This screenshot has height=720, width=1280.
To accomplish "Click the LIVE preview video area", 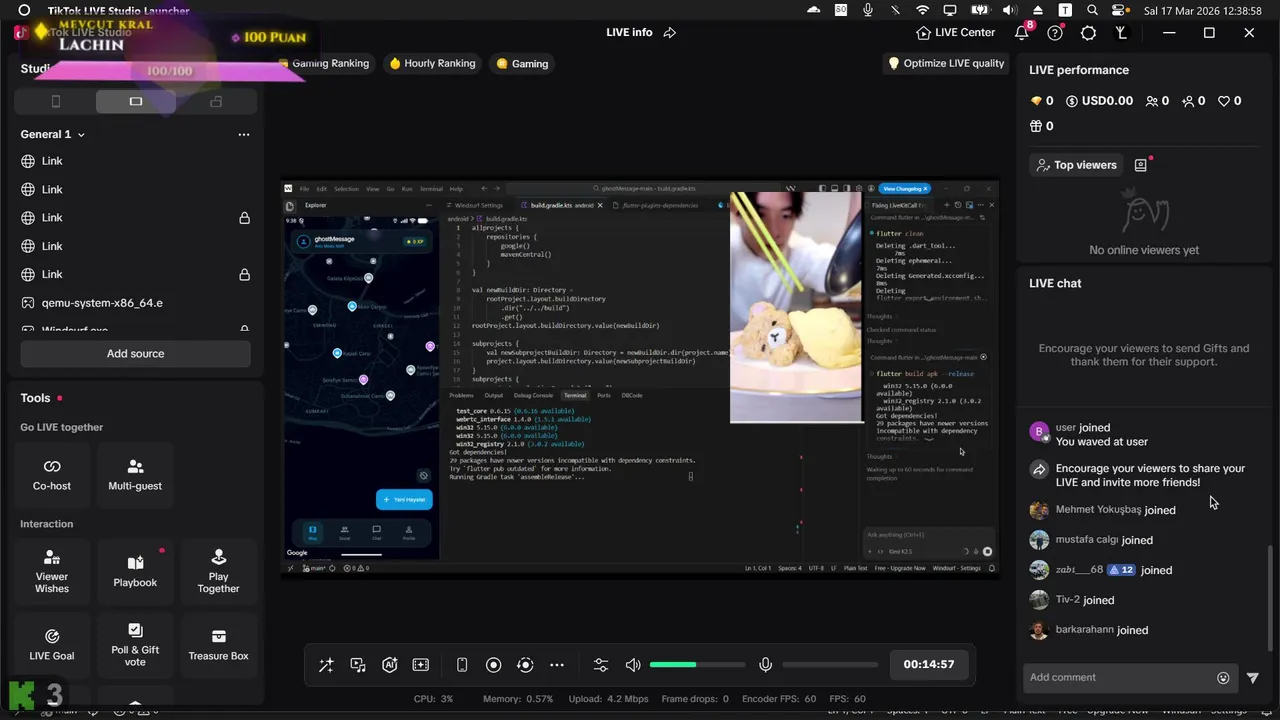I will pos(640,378).
